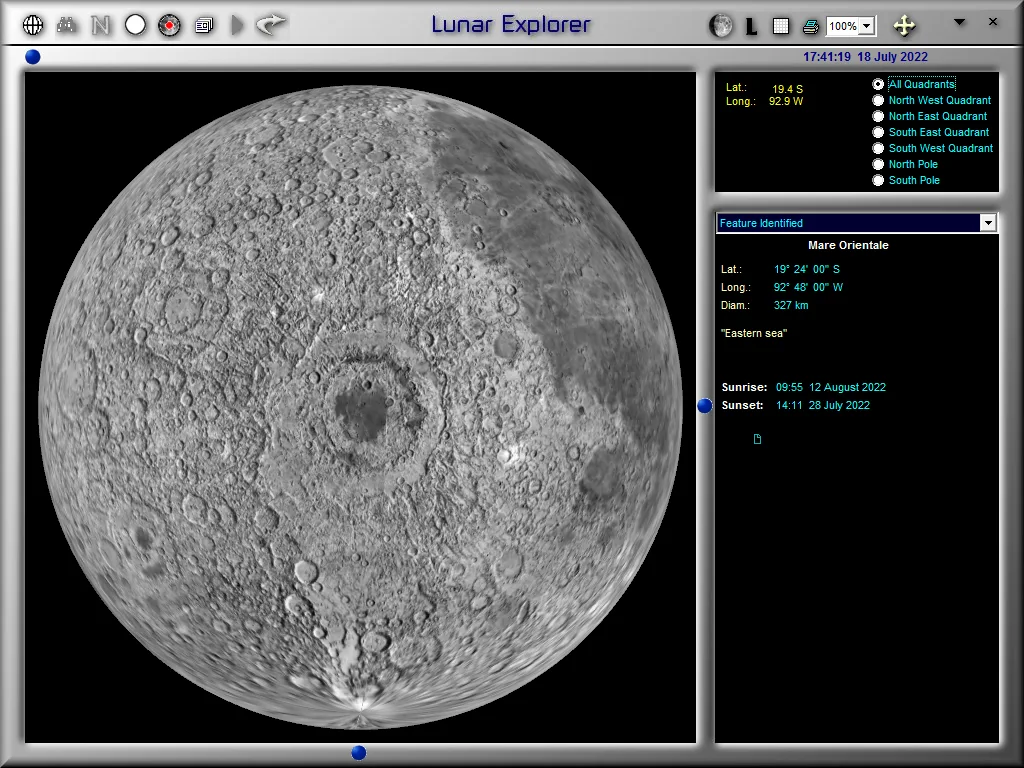Click the four-way move arrows icon

(904, 26)
